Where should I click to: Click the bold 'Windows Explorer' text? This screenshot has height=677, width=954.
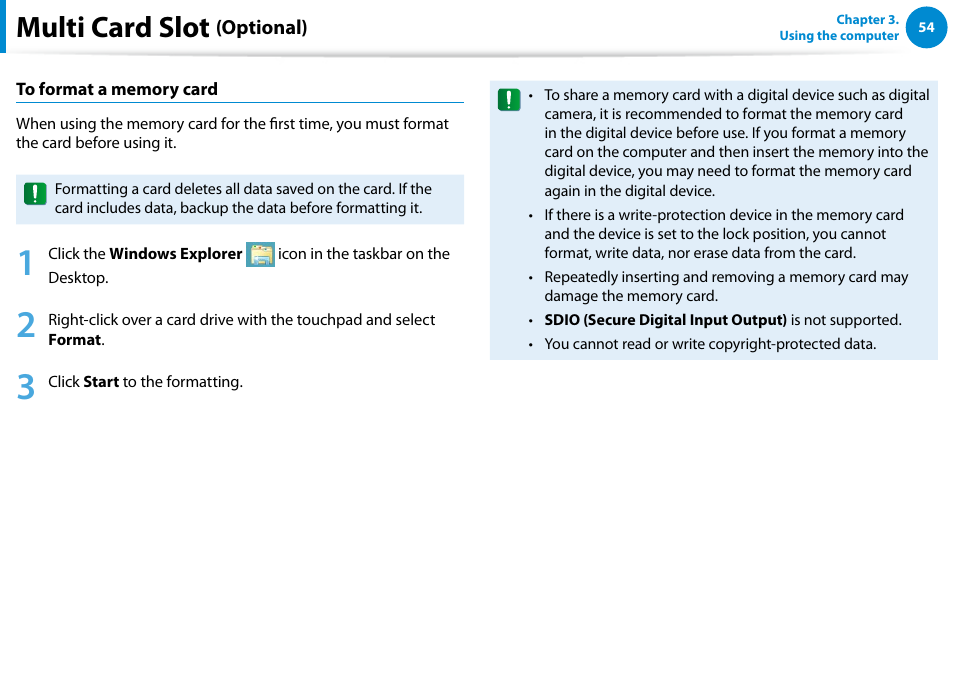point(176,254)
